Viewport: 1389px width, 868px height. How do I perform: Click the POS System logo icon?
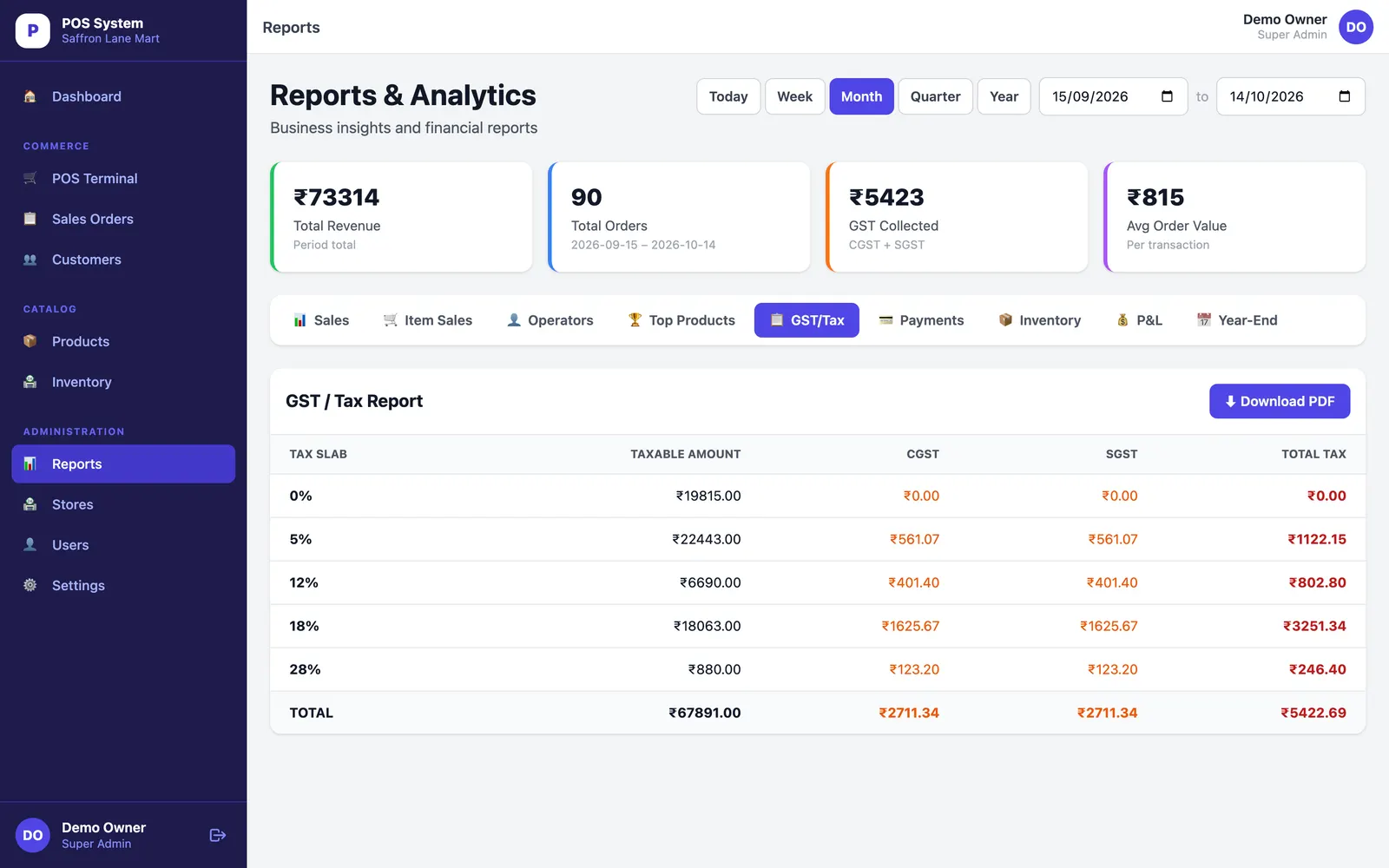pyautogui.click(x=33, y=30)
